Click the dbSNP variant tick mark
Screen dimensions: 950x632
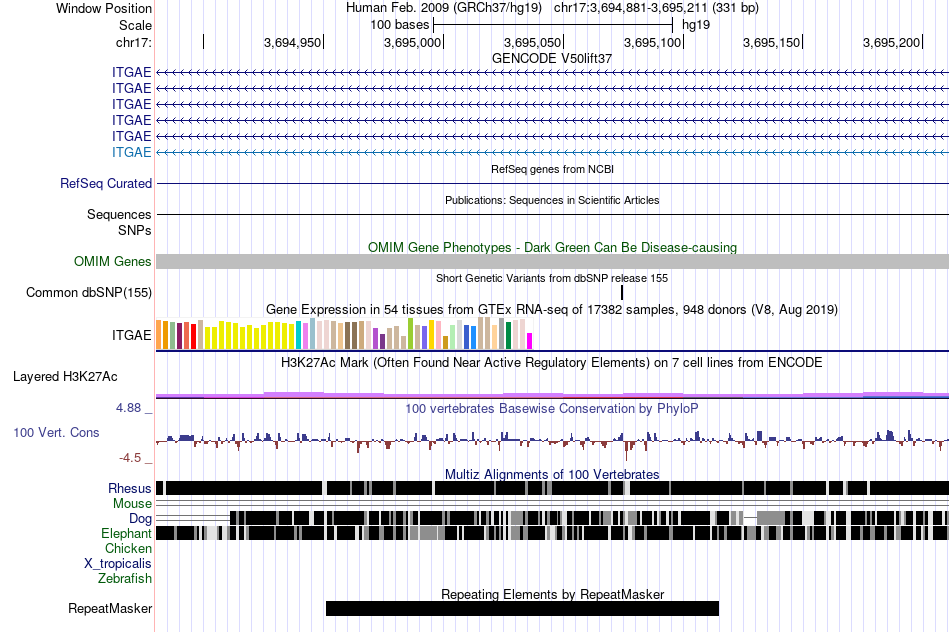tap(622, 292)
